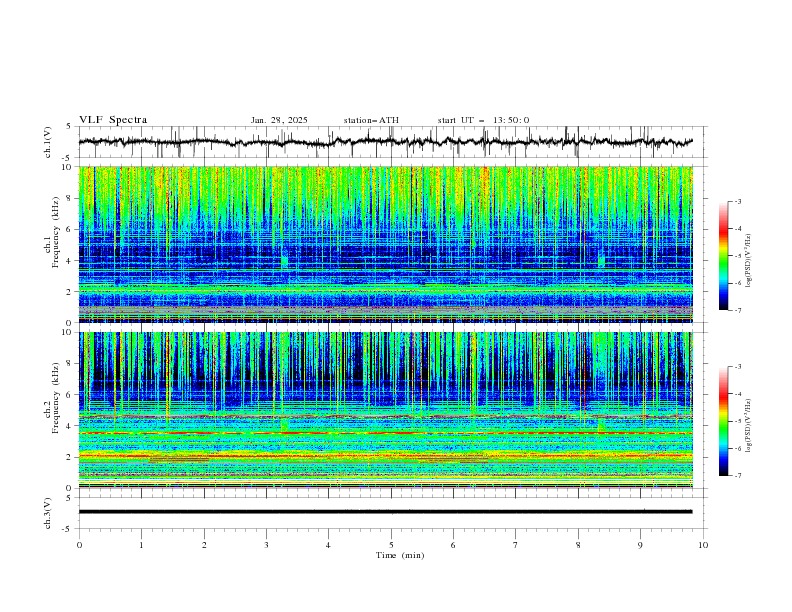
Task: Click the ch.2 spectrogram color scale bar
Action: pos(724,421)
